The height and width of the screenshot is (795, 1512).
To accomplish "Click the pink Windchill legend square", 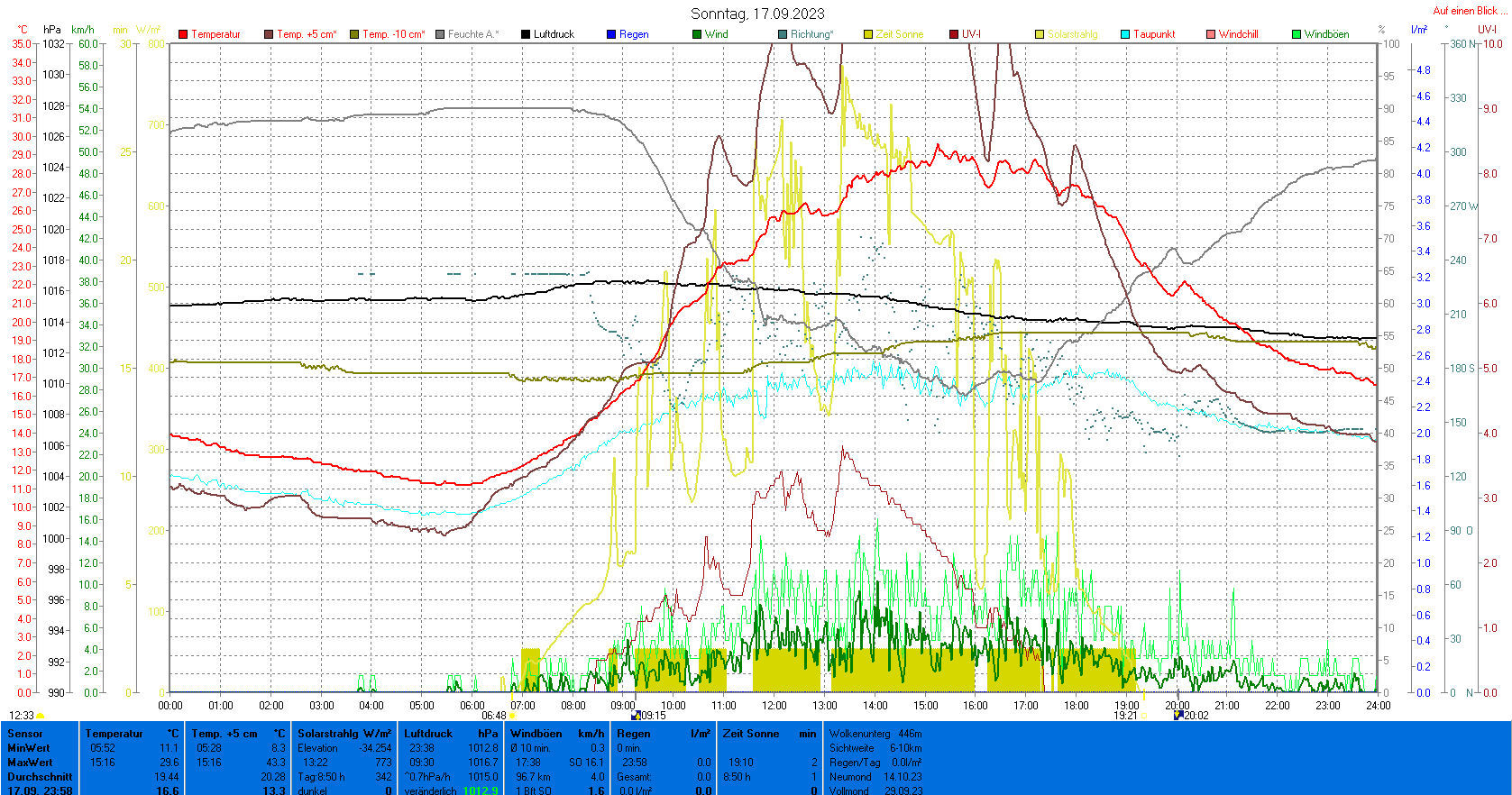I will [1211, 34].
